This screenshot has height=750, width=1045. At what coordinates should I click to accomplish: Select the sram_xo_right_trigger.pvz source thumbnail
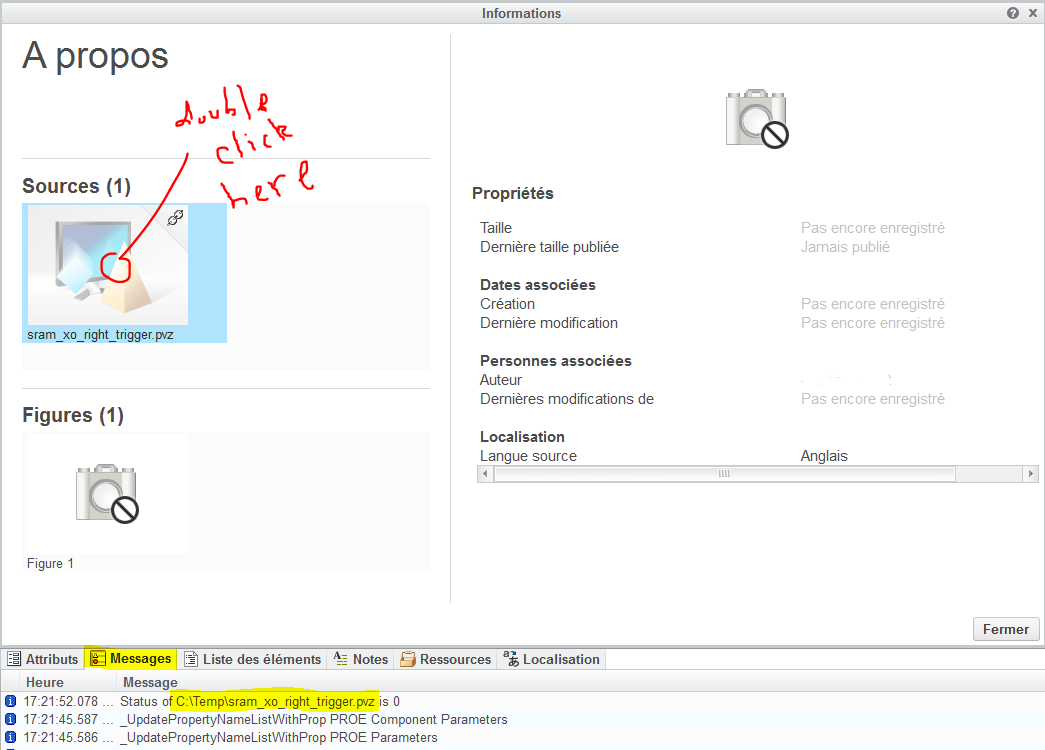(107, 264)
